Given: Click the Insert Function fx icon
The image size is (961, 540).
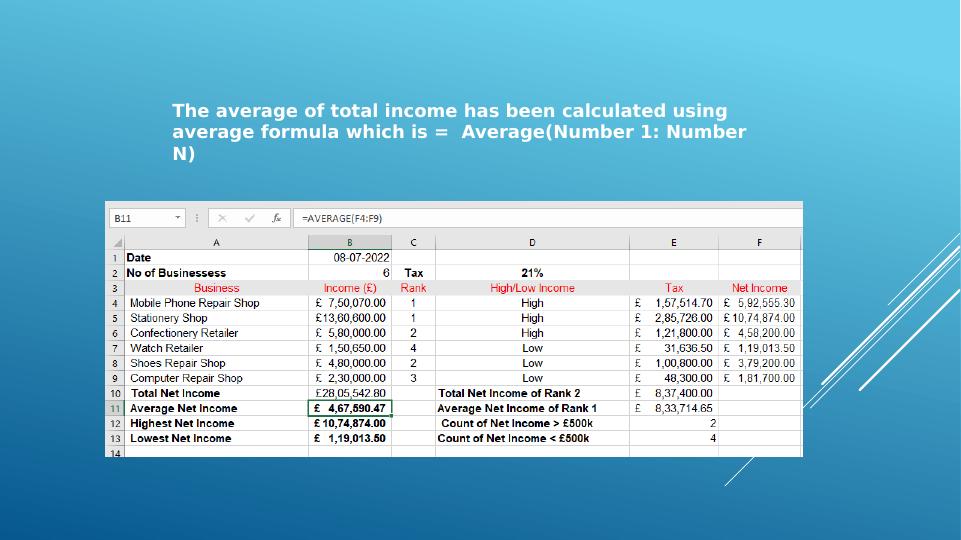Looking at the screenshot, I should 276,218.
